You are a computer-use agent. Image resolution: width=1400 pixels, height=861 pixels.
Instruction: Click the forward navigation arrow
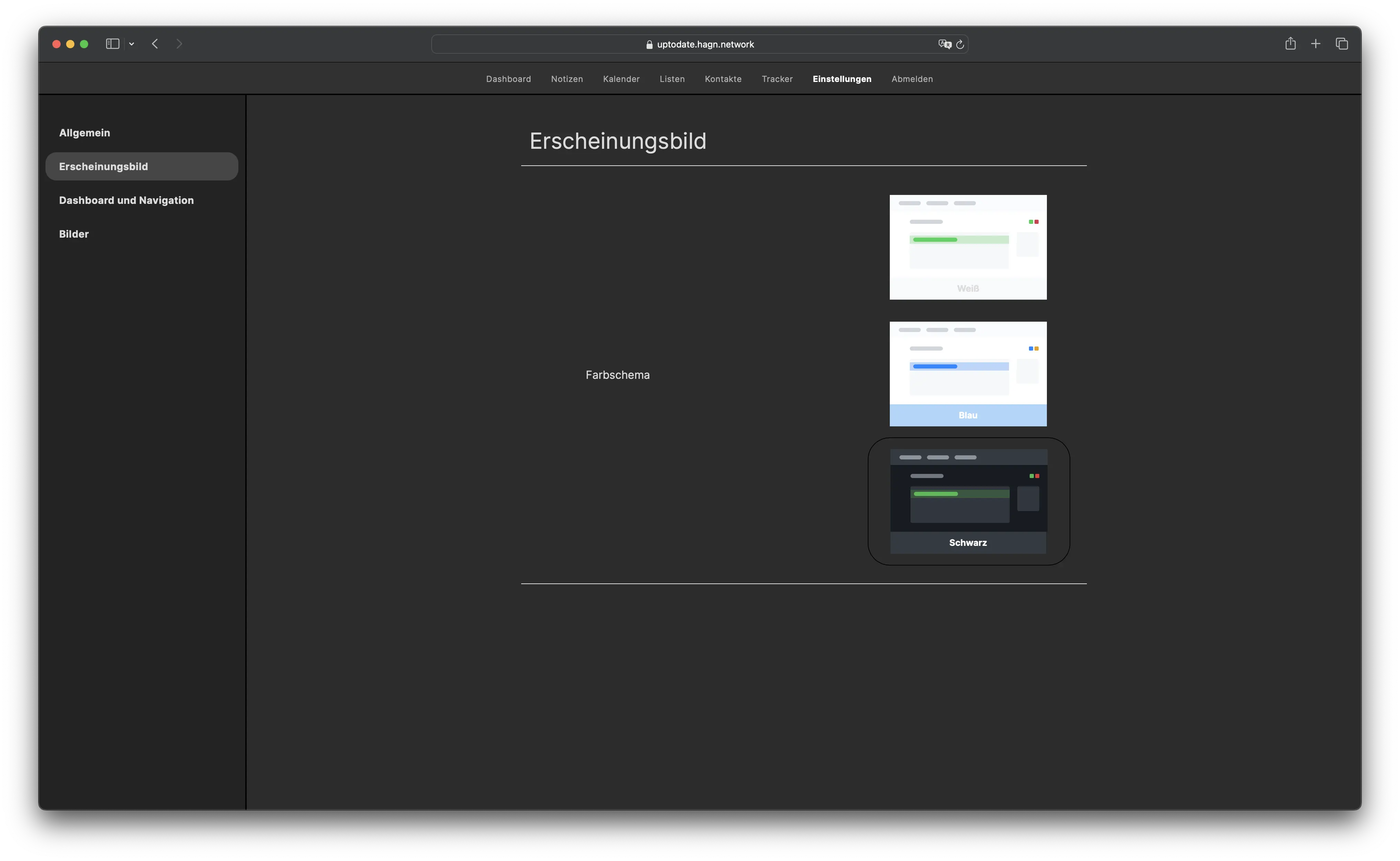tap(179, 44)
